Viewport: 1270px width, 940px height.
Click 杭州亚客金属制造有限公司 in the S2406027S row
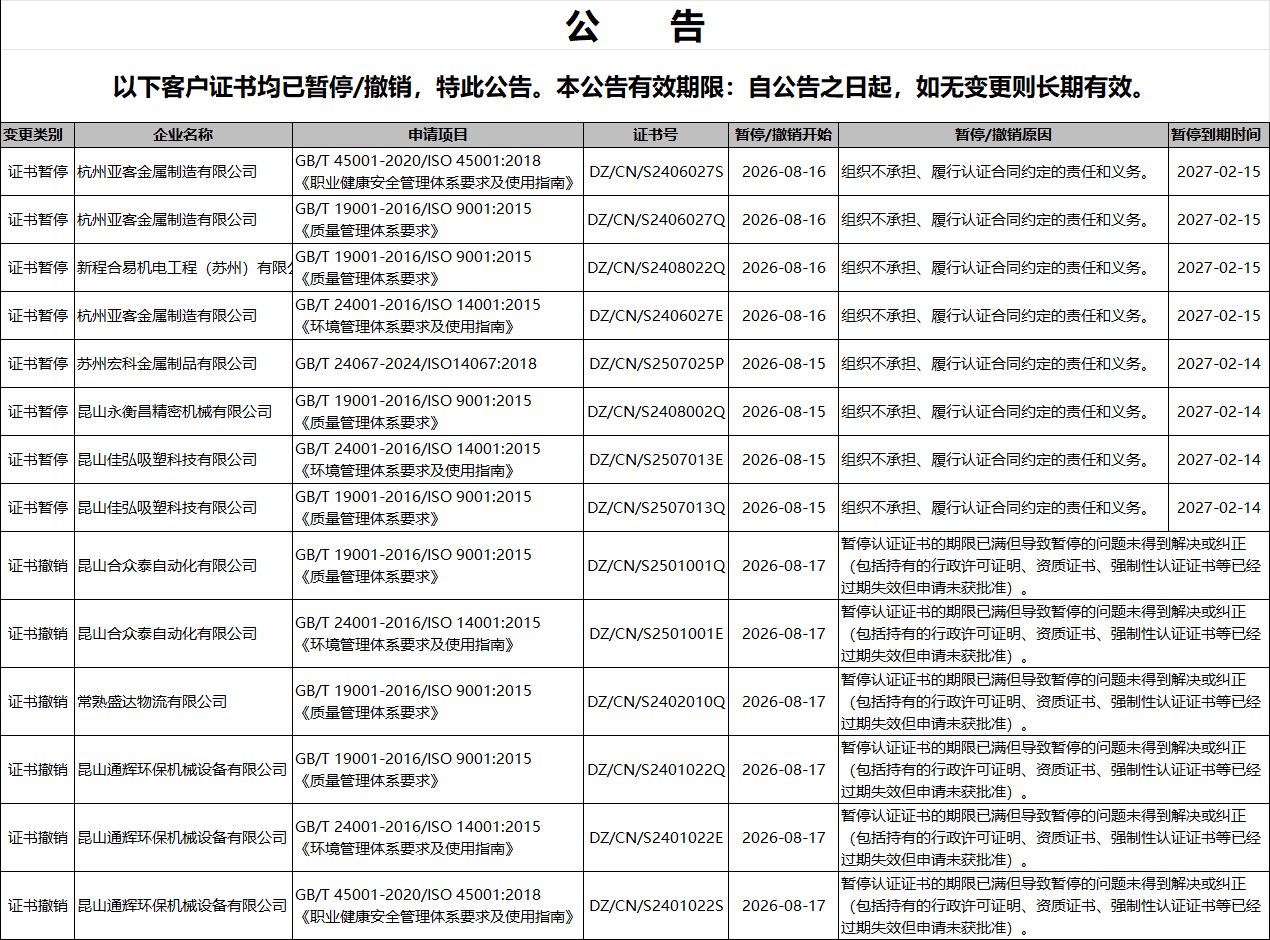pyautogui.click(x=167, y=171)
